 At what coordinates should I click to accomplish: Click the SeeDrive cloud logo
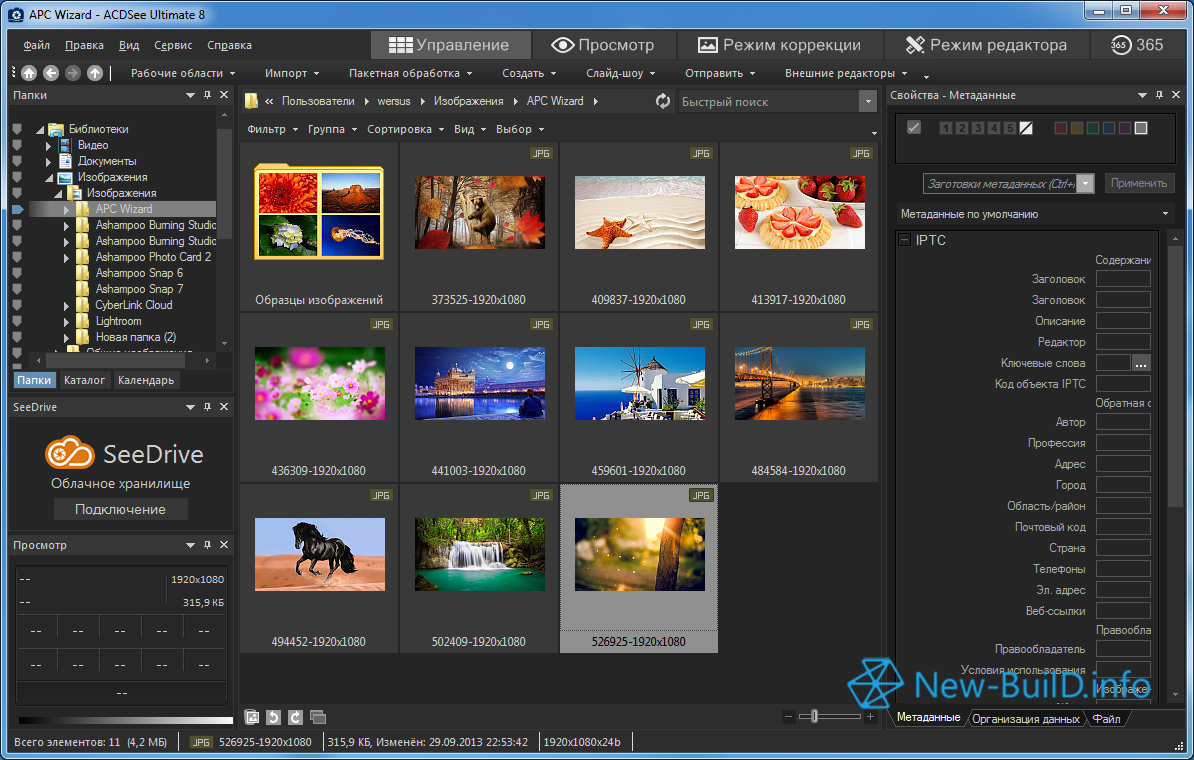71,454
